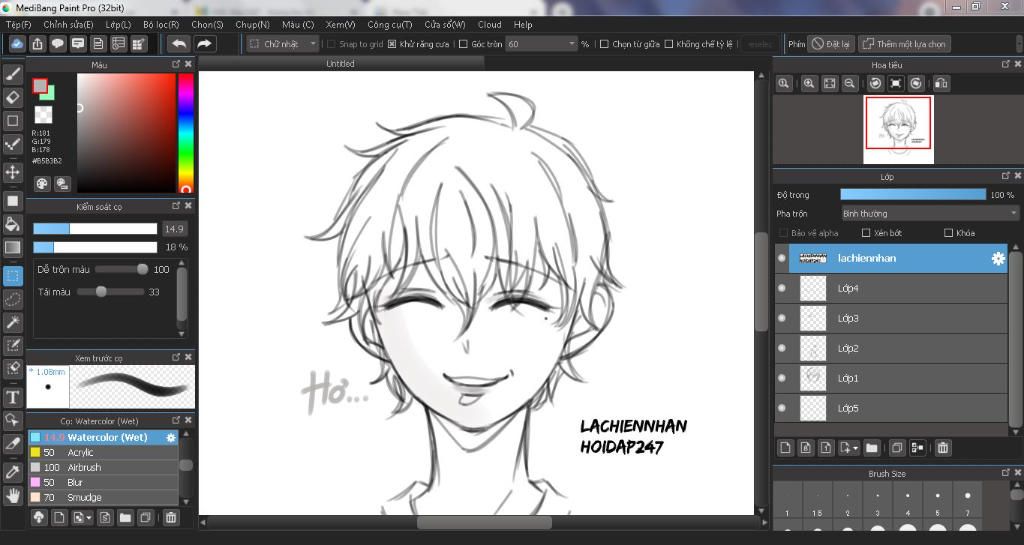
Task: Toggle visibility of Lớp1 layer
Action: coord(782,378)
